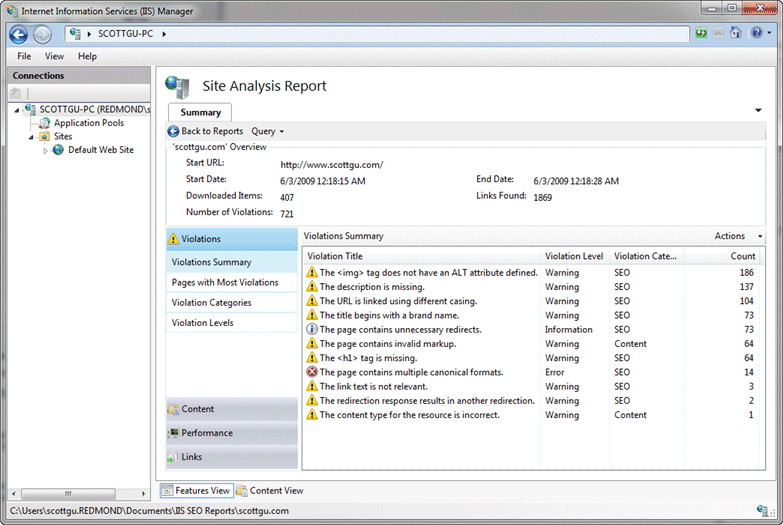Click the SCOTTGU-PC server node icon

30,109
